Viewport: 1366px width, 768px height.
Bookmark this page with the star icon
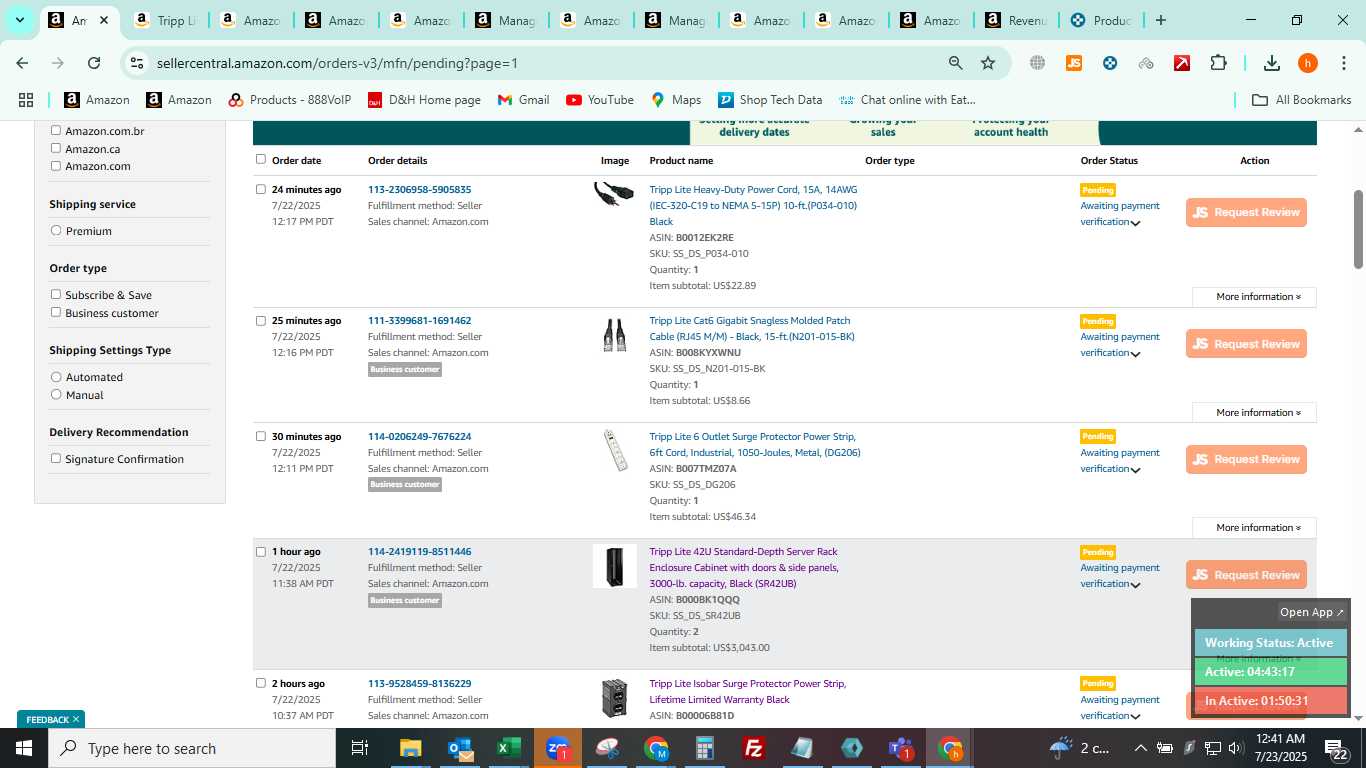pos(988,63)
